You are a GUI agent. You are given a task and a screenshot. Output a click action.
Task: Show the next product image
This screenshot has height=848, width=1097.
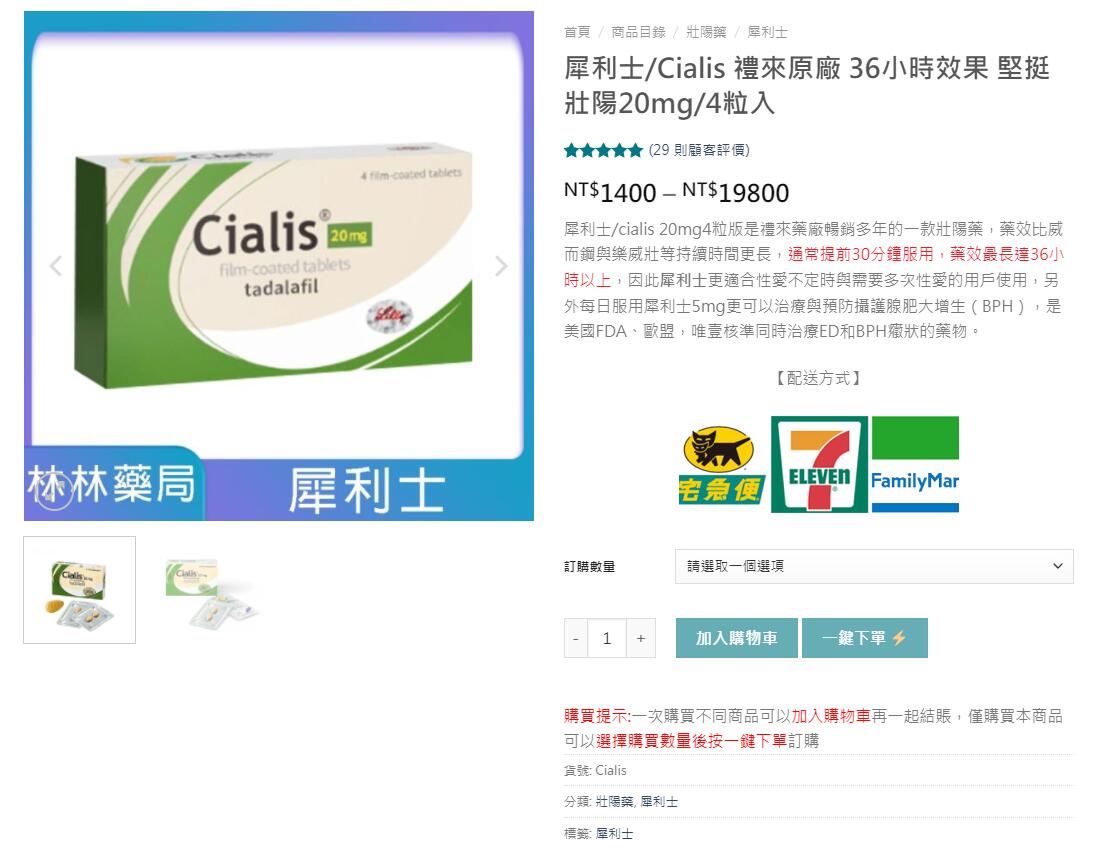point(501,266)
